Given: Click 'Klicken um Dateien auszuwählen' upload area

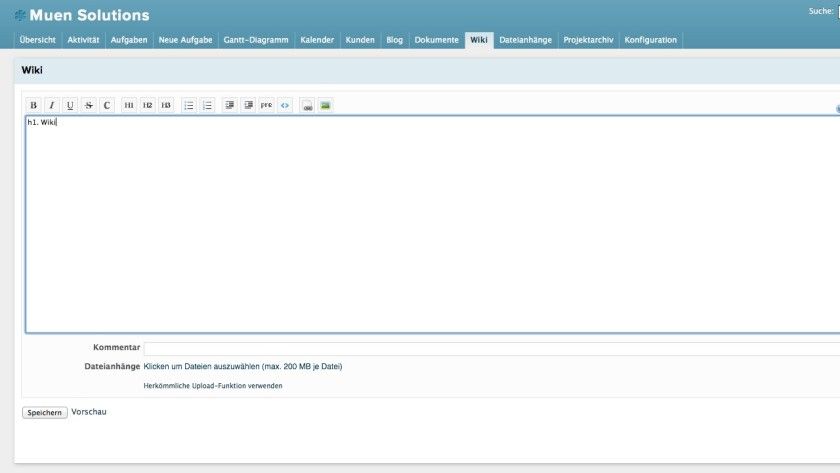Looking at the screenshot, I should click(x=243, y=366).
